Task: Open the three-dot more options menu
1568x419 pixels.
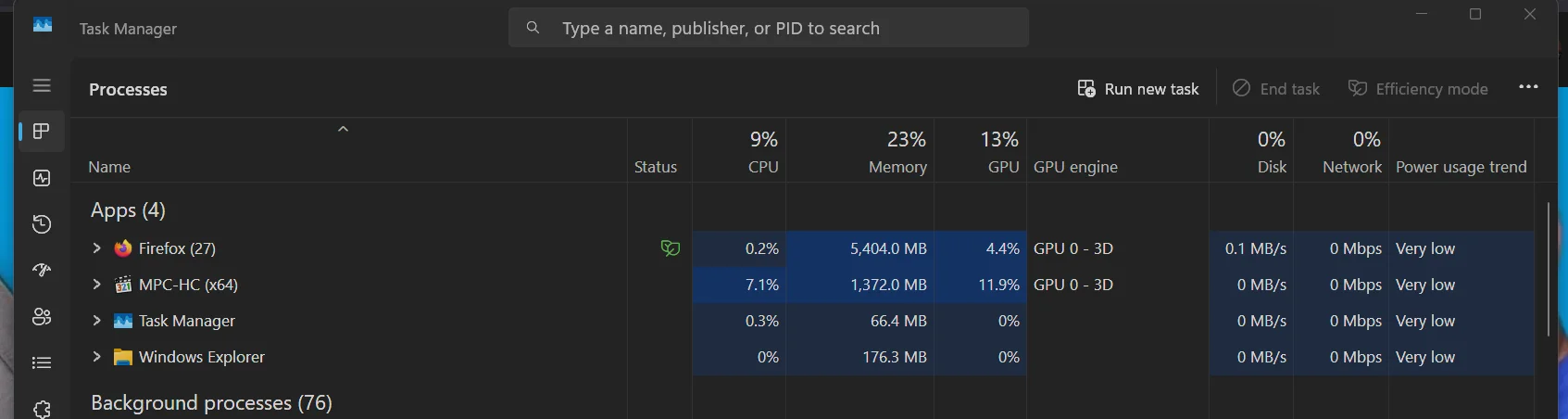Action: click(x=1528, y=87)
